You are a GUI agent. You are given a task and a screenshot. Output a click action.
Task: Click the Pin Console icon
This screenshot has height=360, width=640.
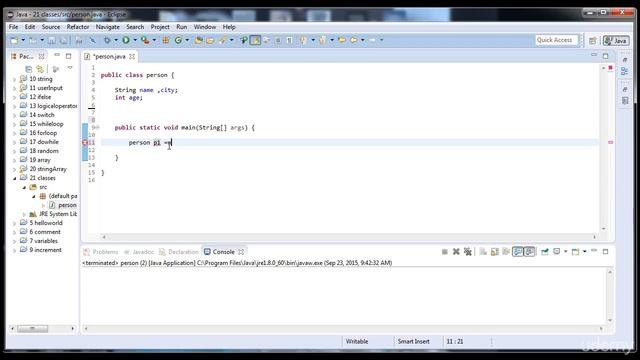544,252
